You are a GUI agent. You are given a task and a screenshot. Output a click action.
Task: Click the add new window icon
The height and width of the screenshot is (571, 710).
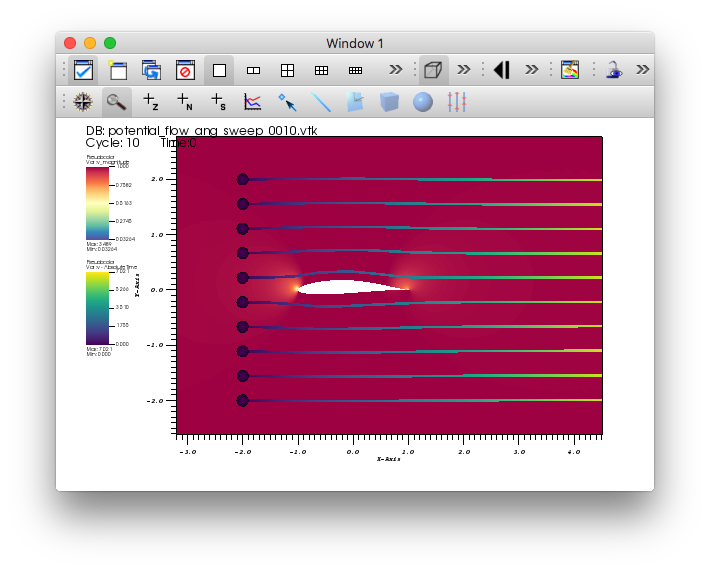pyautogui.click(x=118, y=70)
